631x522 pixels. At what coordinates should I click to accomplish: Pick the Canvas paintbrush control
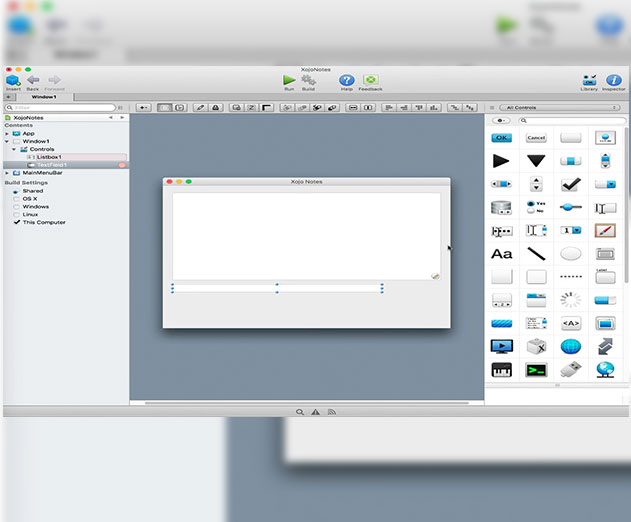click(605, 231)
